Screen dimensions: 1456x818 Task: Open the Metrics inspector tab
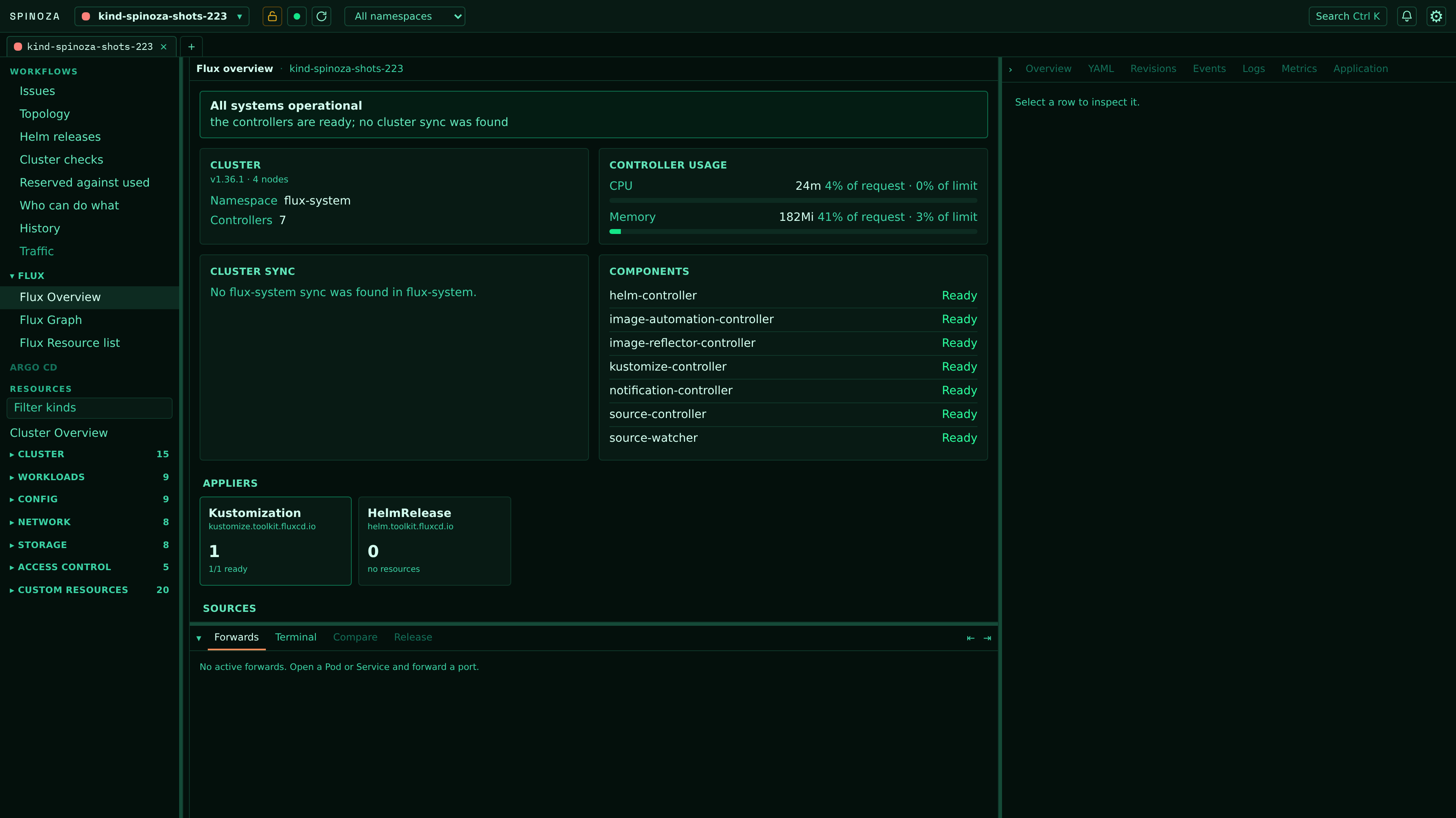click(x=1299, y=69)
